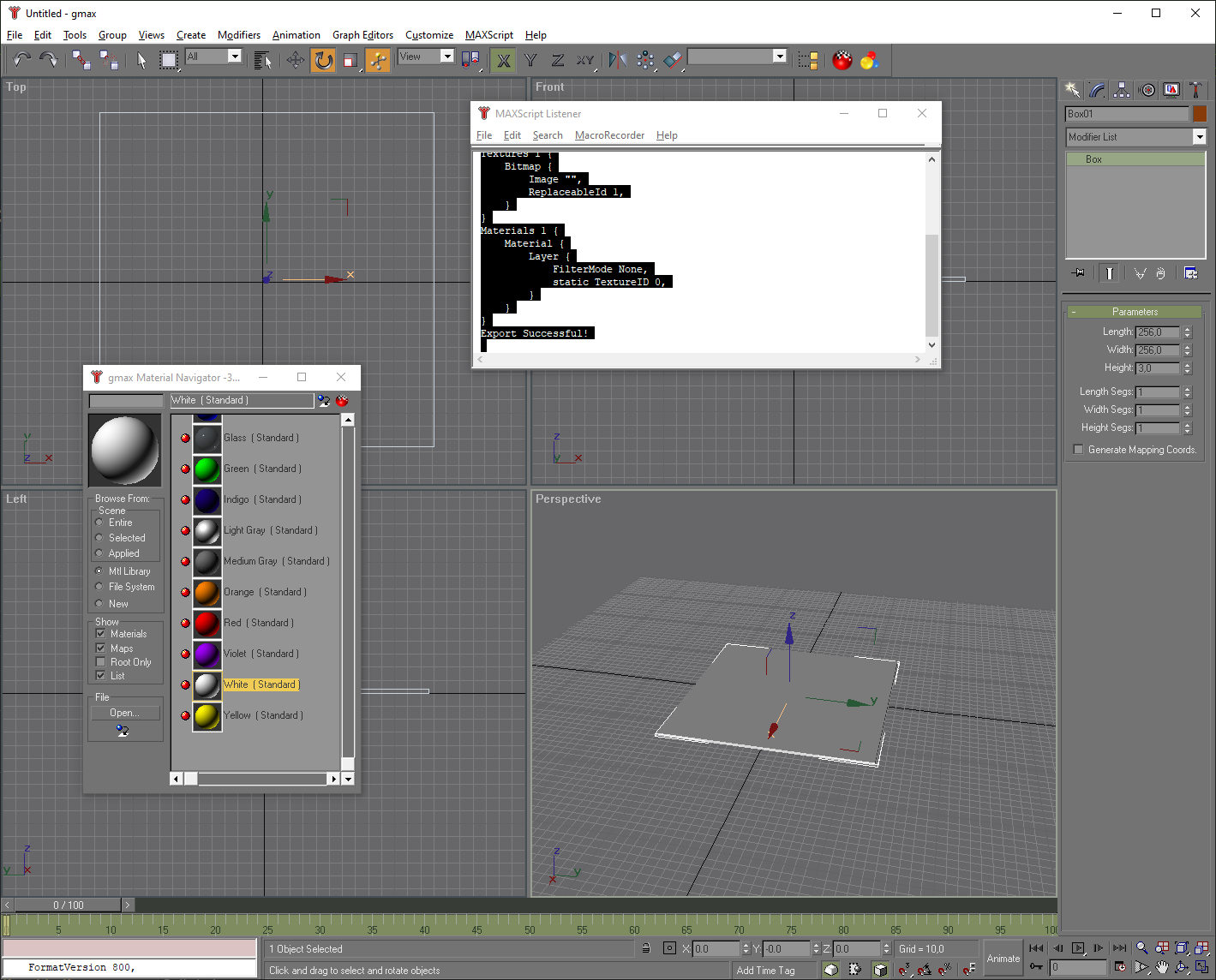This screenshot has height=980, width=1216.
Task: Select the Applied scene radio button
Action: [x=99, y=553]
